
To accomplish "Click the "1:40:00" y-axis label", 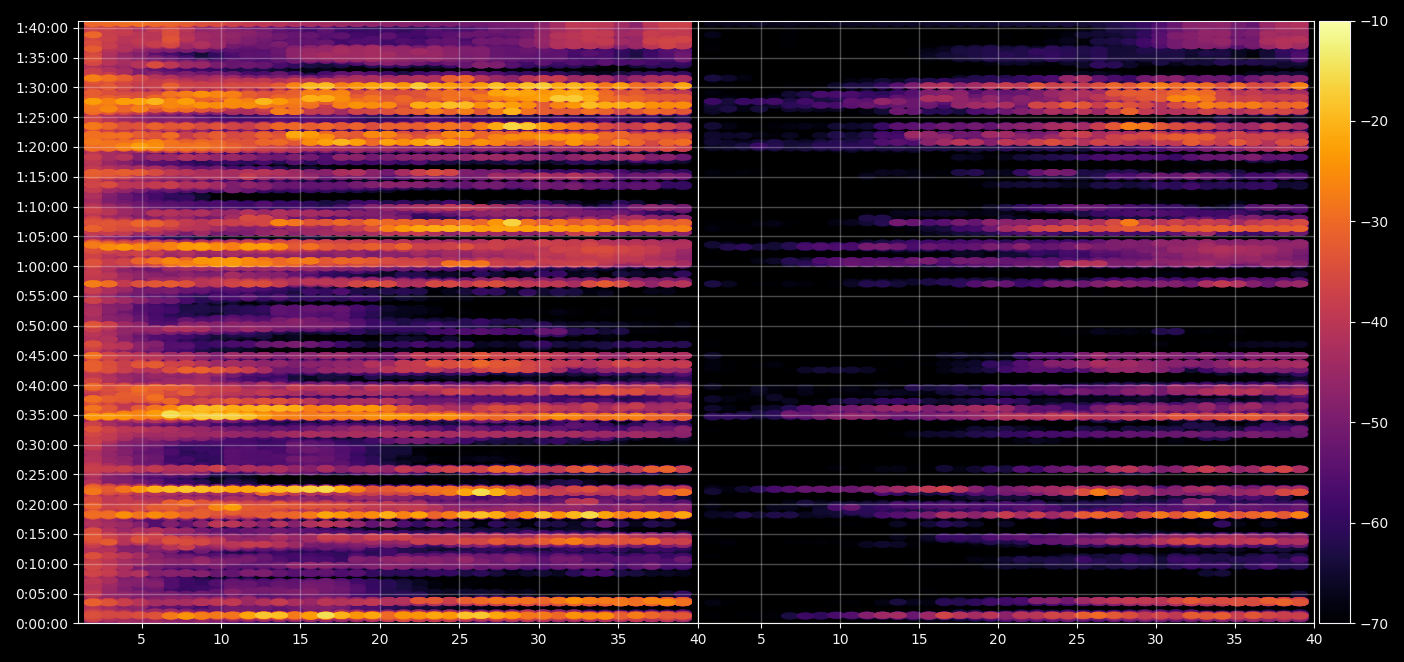I will click(42, 28).
